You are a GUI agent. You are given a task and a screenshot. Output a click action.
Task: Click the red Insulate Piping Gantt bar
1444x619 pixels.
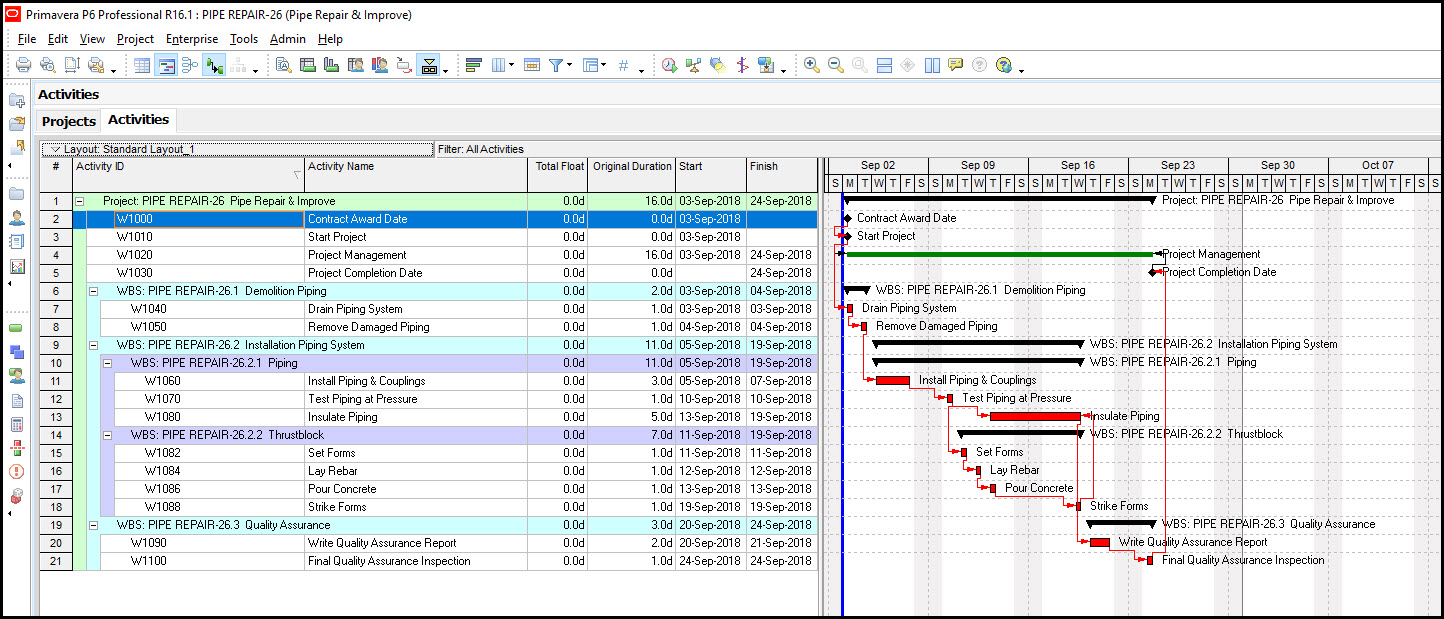[1034, 416]
